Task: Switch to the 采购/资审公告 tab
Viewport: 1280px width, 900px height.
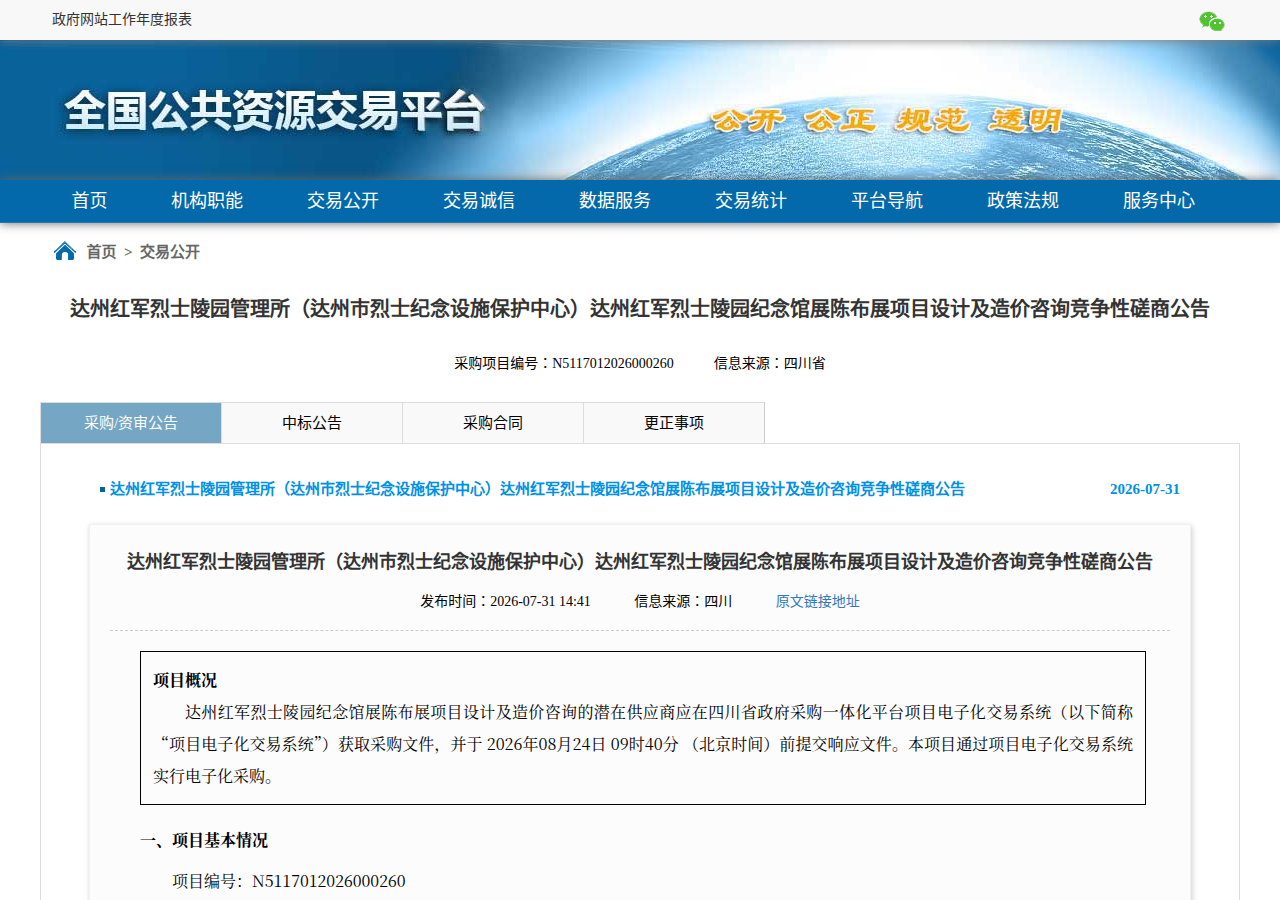Action: [x=131, y=423]
